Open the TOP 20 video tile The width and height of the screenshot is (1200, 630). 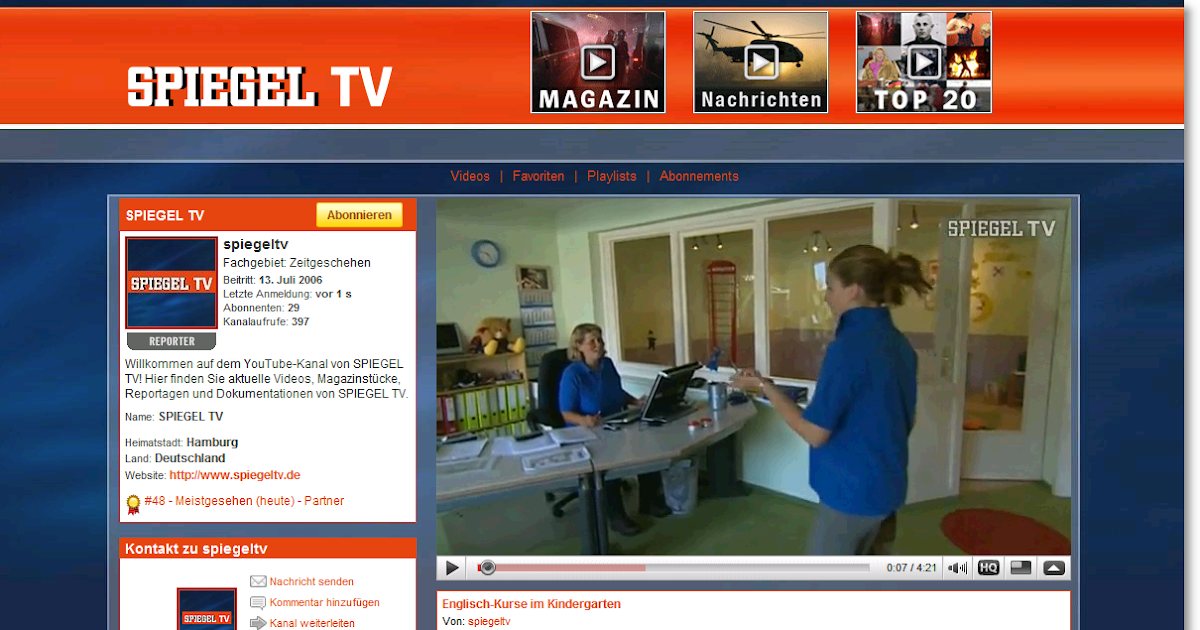tap(924, 62)
